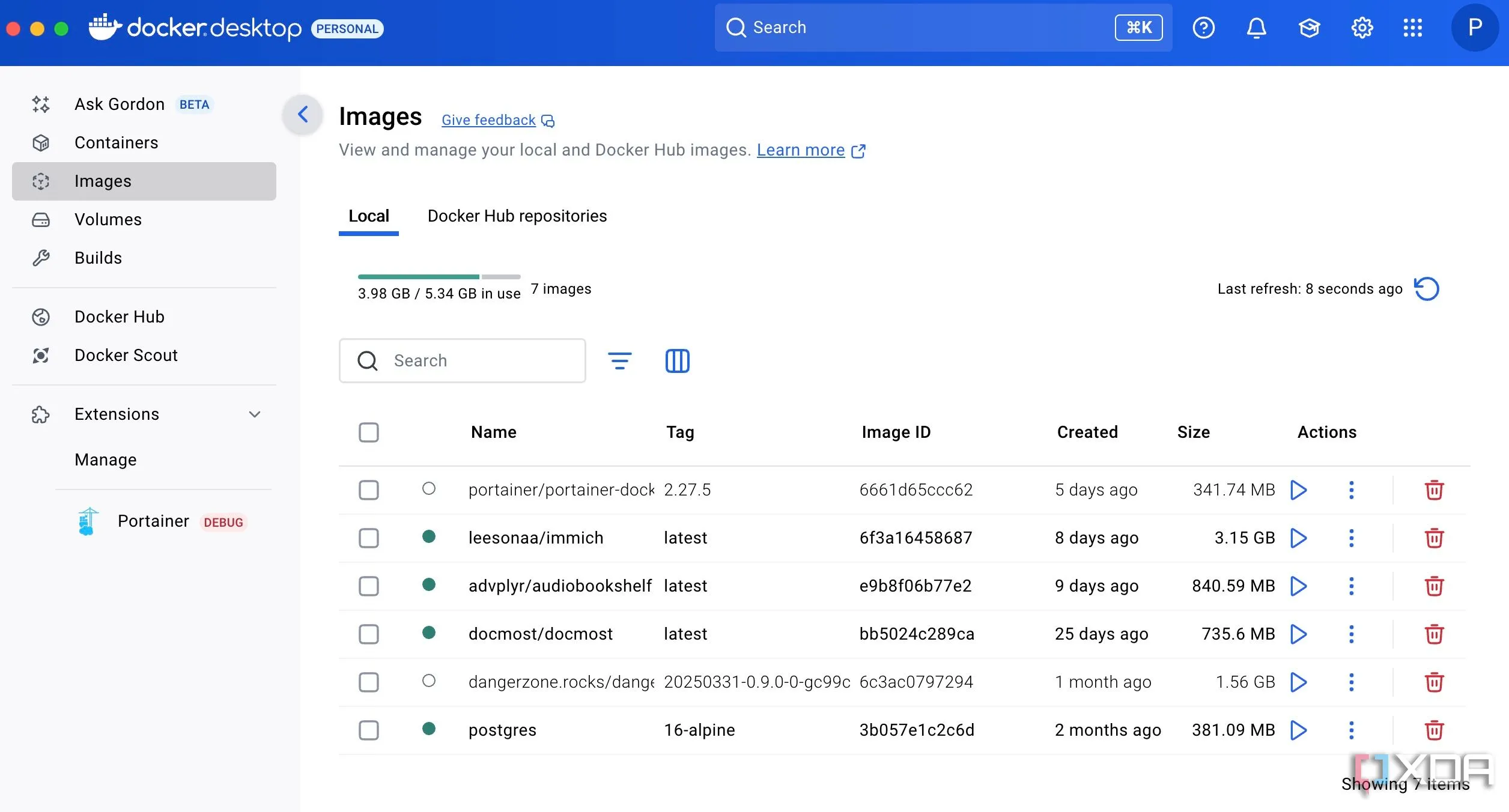Toggle the select-all images checkbox
This screenshot has height=812, width=1509.
pyautogui.click(x=369, y=432)
